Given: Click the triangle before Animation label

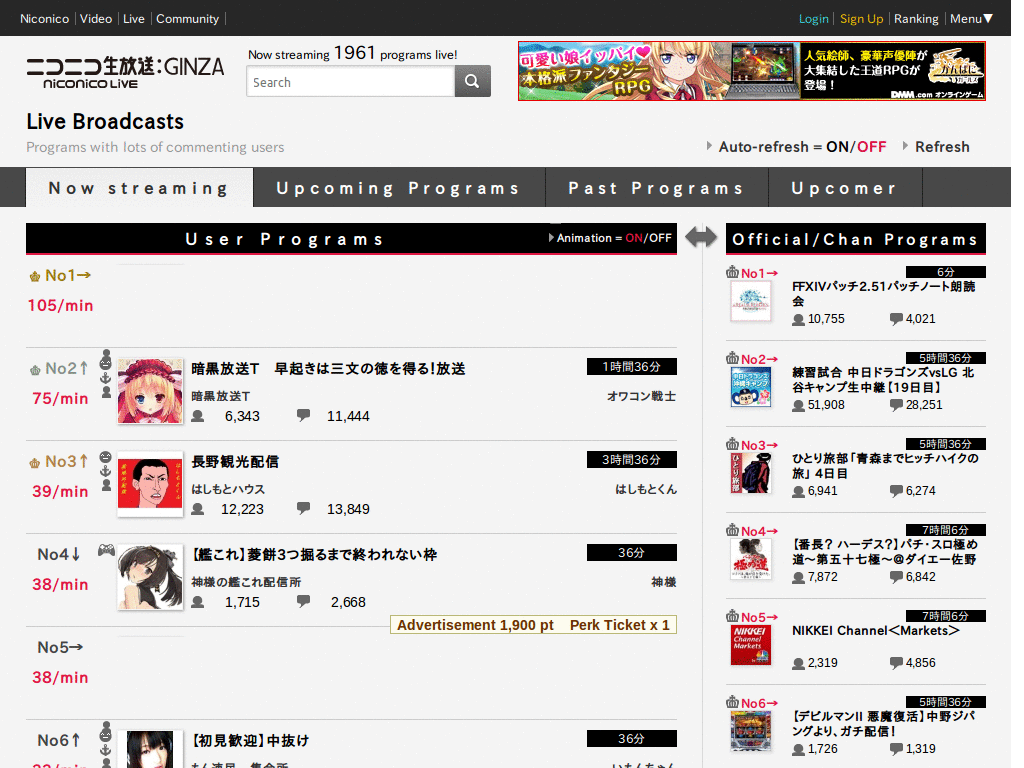Looking at the screenshot, I should (x=551, y=238).
